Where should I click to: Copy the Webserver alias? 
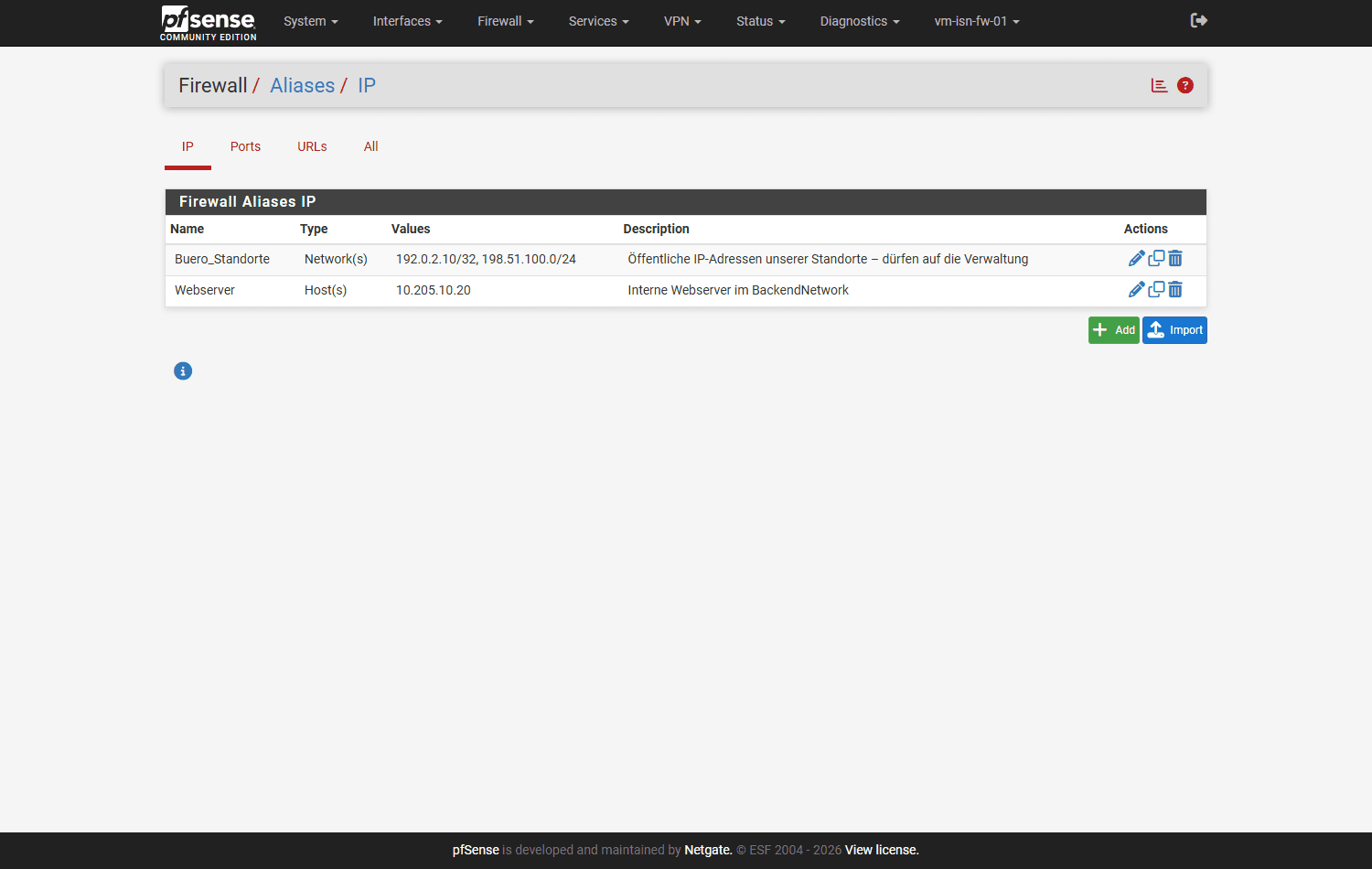1156,290
